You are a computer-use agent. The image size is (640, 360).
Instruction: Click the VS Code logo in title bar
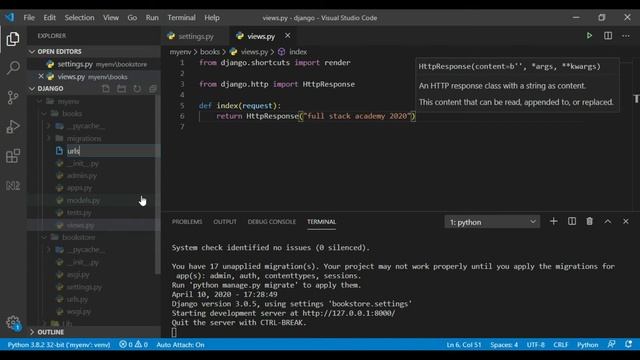(10, 17)
